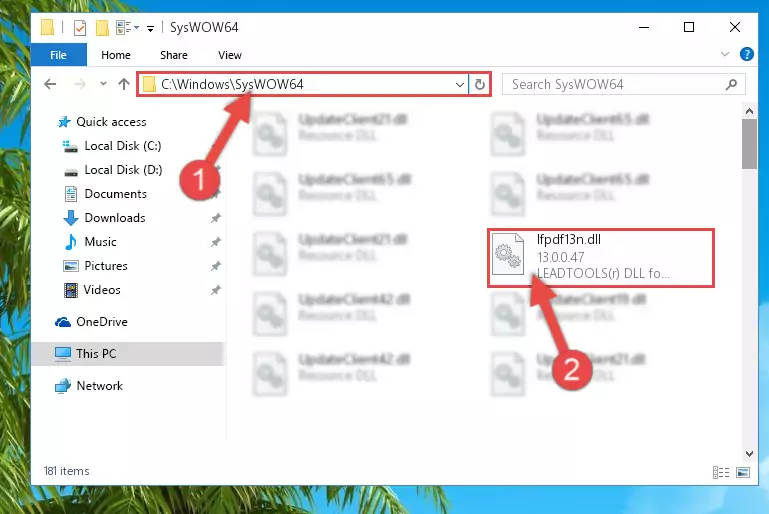769x514 pixels.
Task: Select the lfpdf13n.dll file name
Action: click(x=568, y=239)
